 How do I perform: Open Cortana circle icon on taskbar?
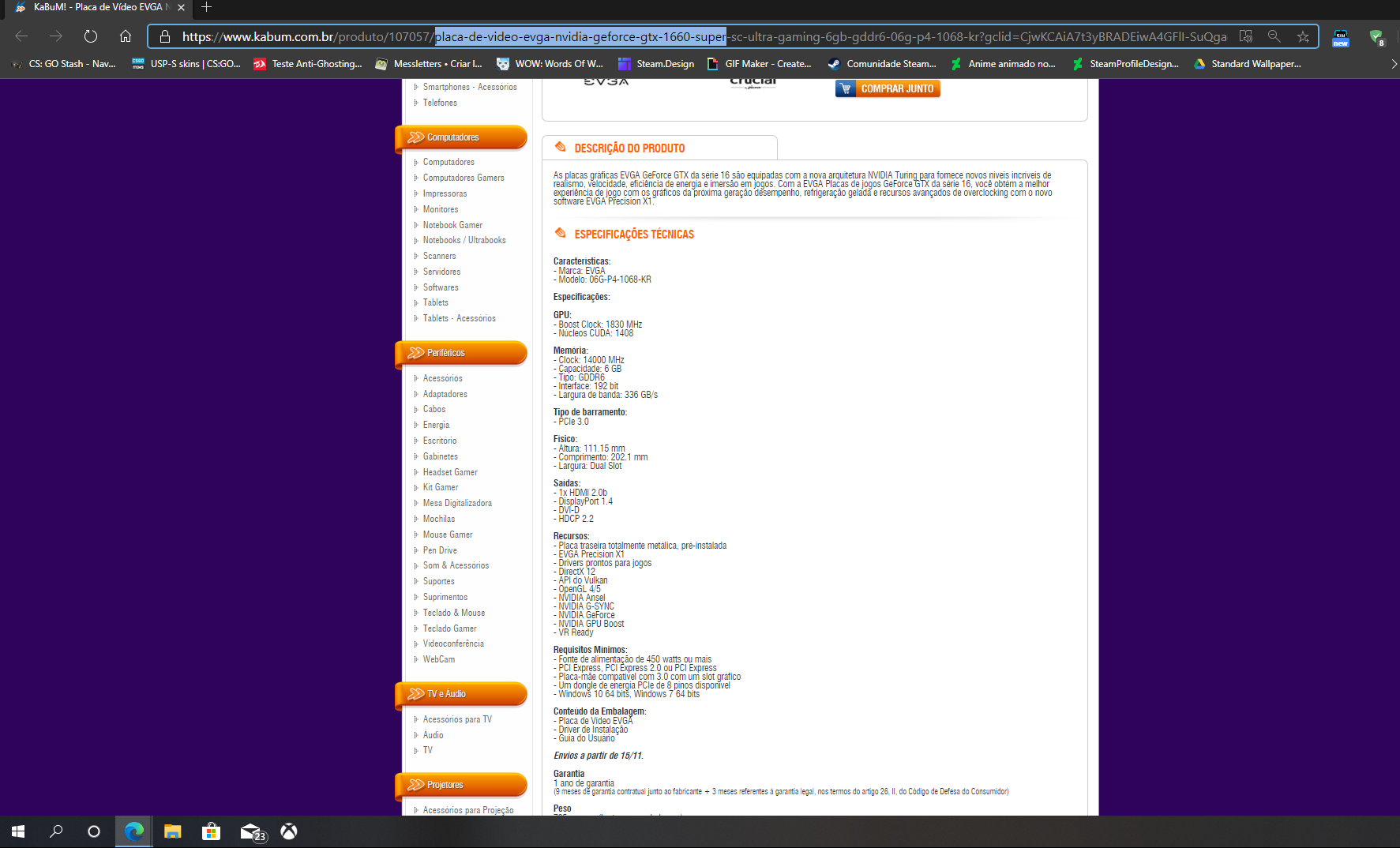94,831
